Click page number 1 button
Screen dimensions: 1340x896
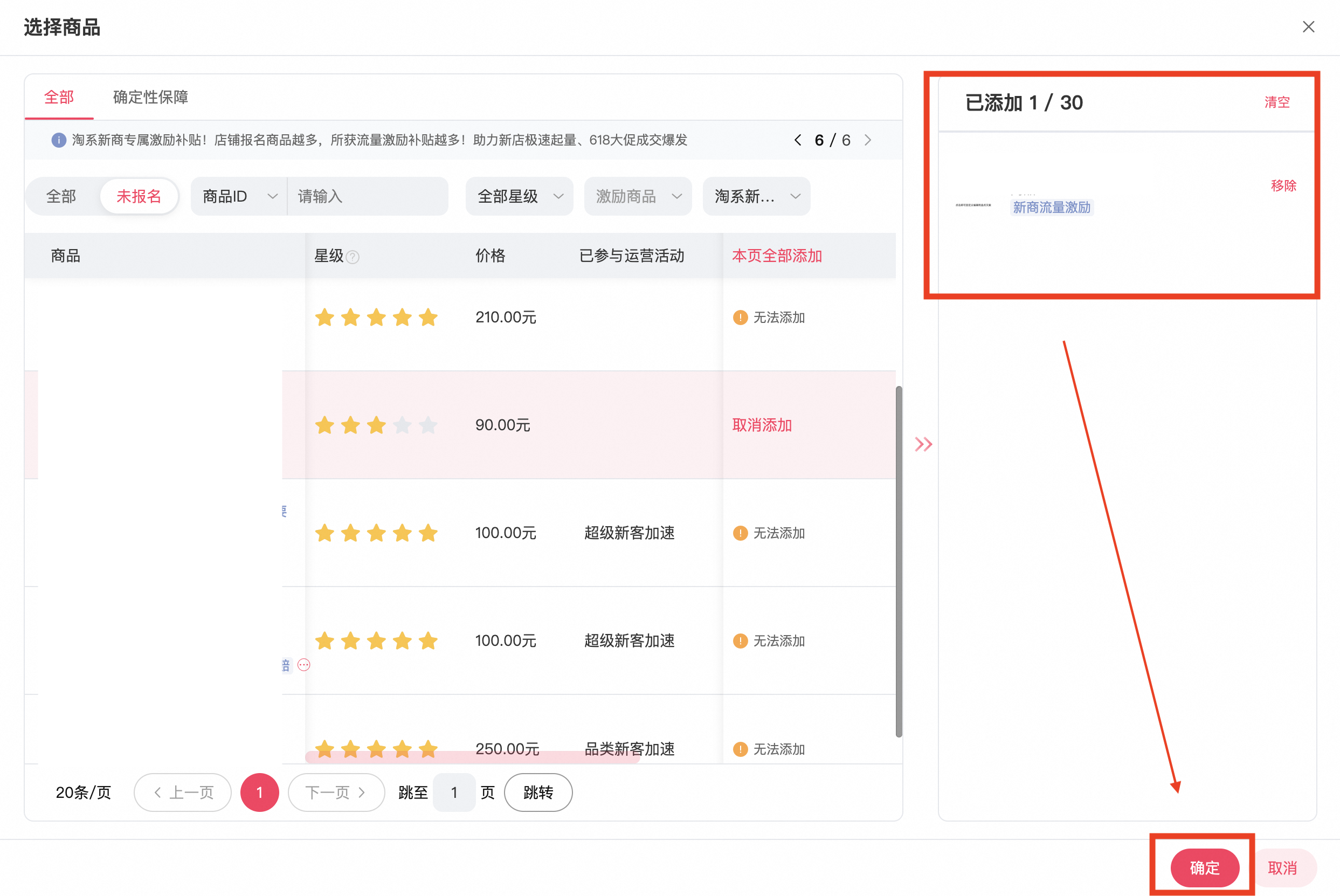coord(259,792)
